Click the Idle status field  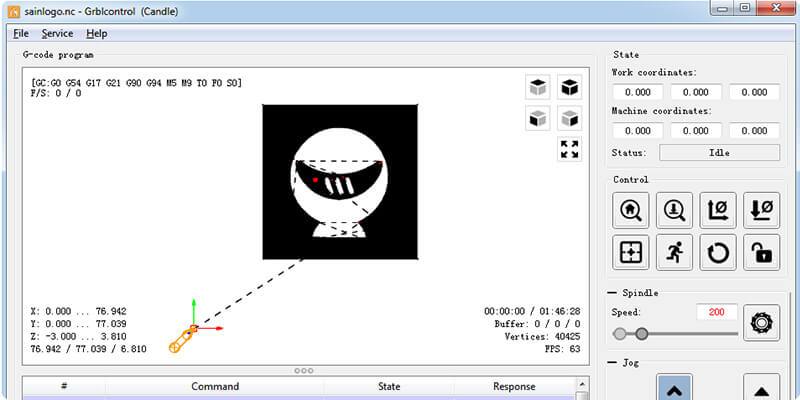pos(719,153)
